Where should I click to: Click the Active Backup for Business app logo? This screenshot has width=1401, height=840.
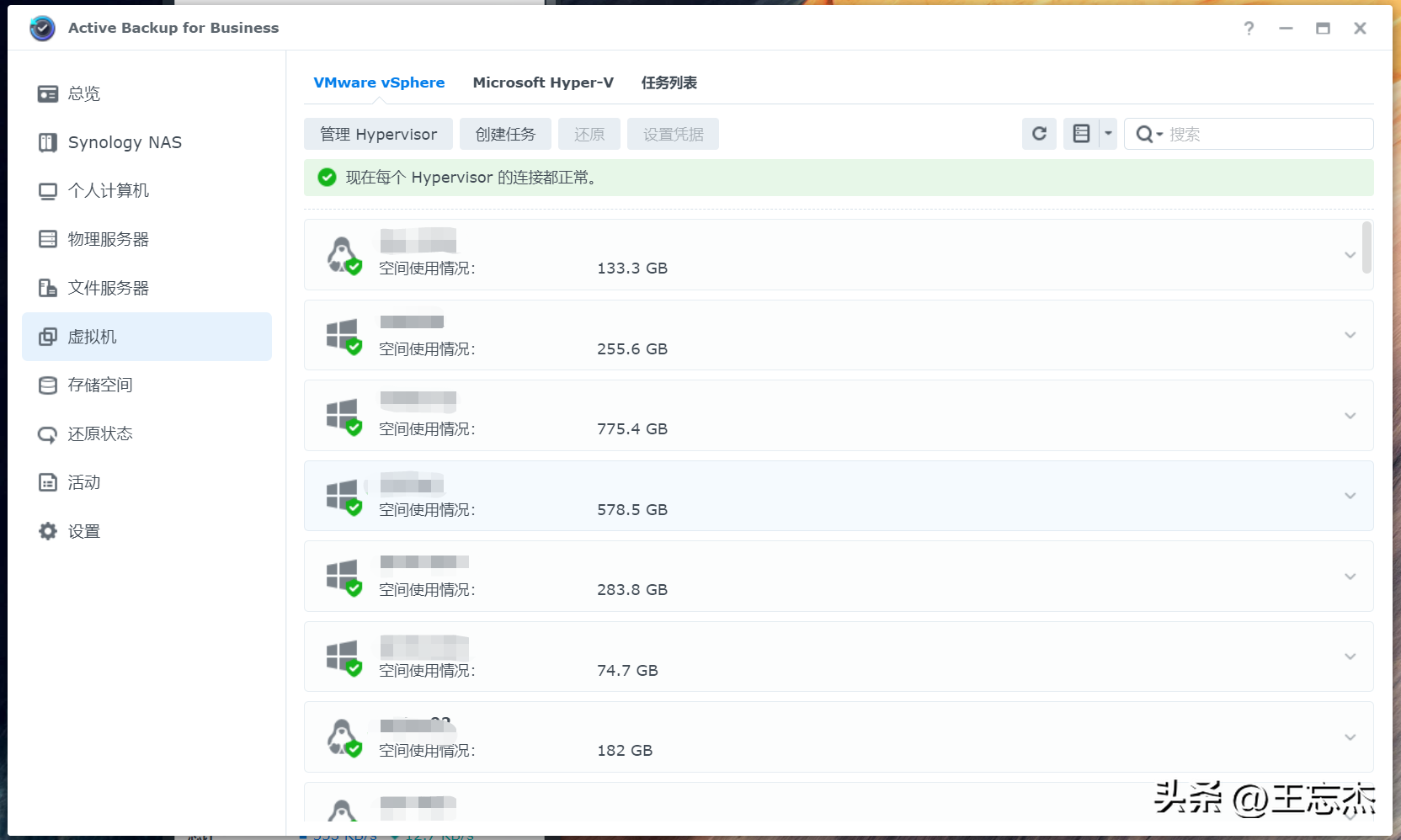pyautogui.click(x=42, y=28)
